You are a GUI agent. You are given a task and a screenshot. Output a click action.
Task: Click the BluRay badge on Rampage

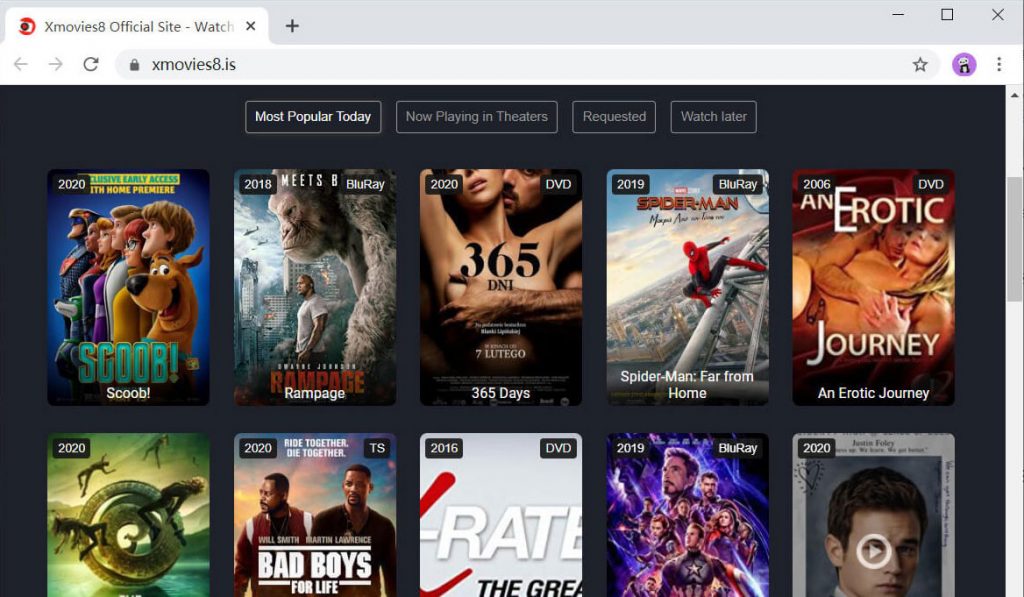(365, 184)
